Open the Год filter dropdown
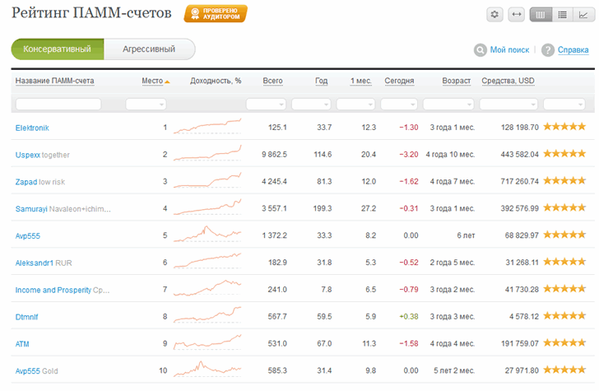The width and height of the screenshot is (599, 391). pos(311,104)
